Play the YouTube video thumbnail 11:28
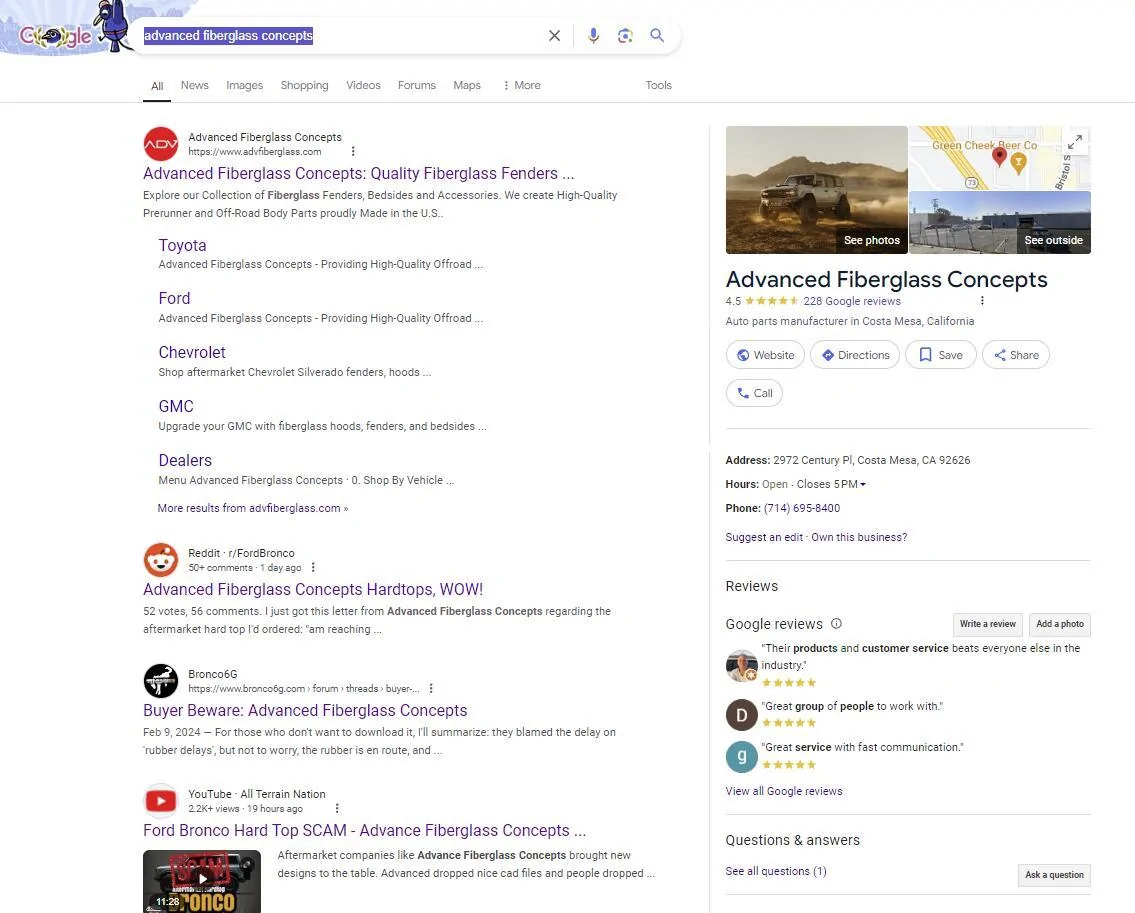Viewport: 1135px width, 913px height. 202,881
